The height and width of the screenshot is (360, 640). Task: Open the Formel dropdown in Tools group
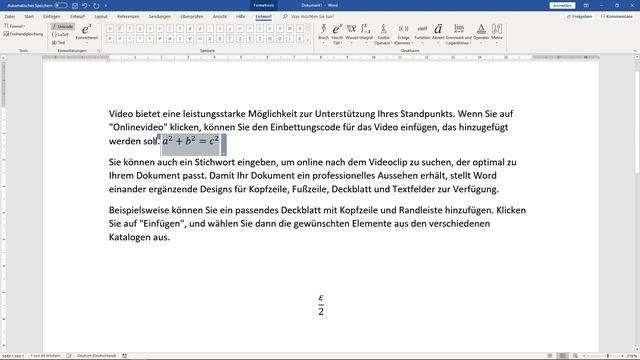pos(15,27)
